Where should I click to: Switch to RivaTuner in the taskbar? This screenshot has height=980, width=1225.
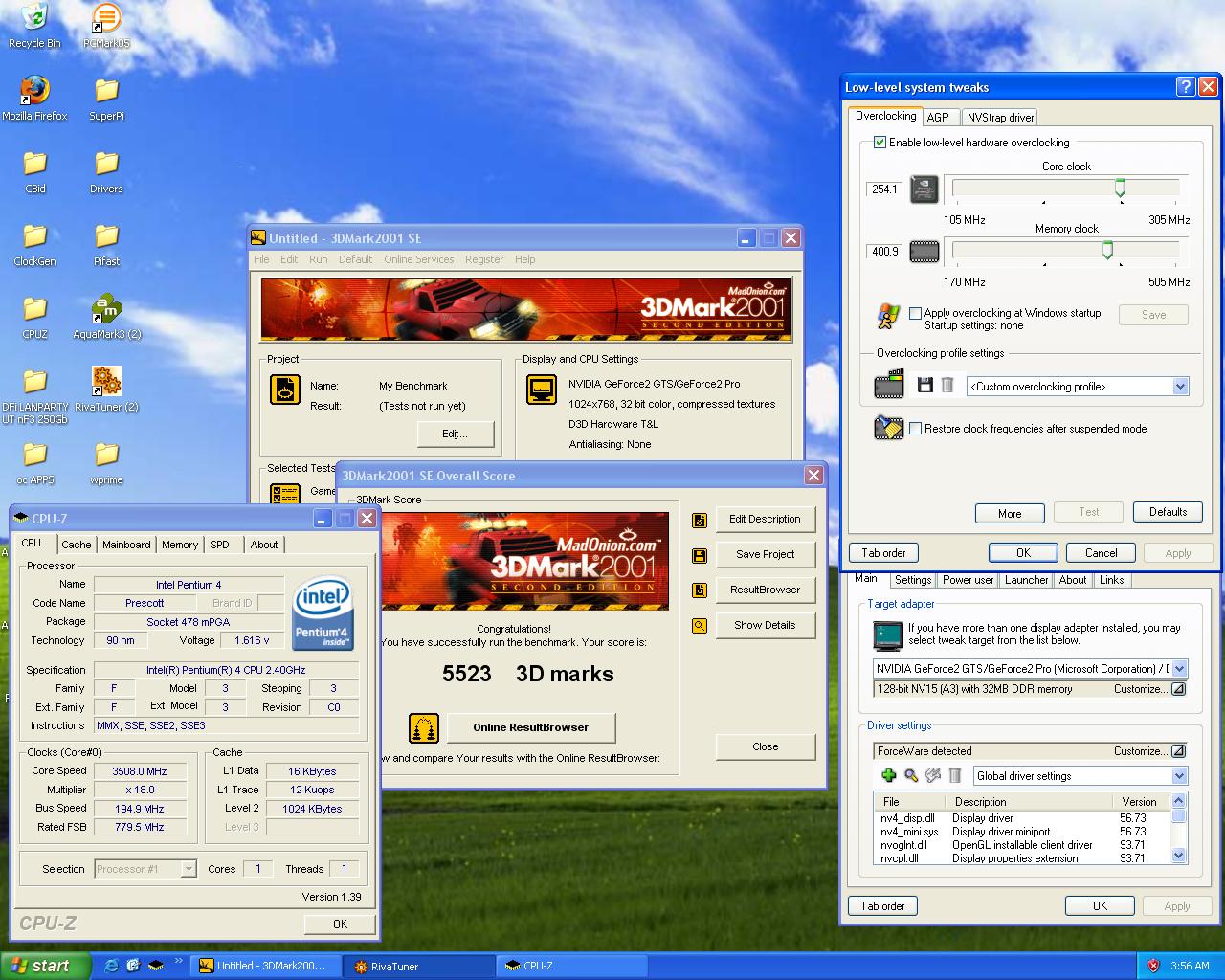[x=419, y=966]
